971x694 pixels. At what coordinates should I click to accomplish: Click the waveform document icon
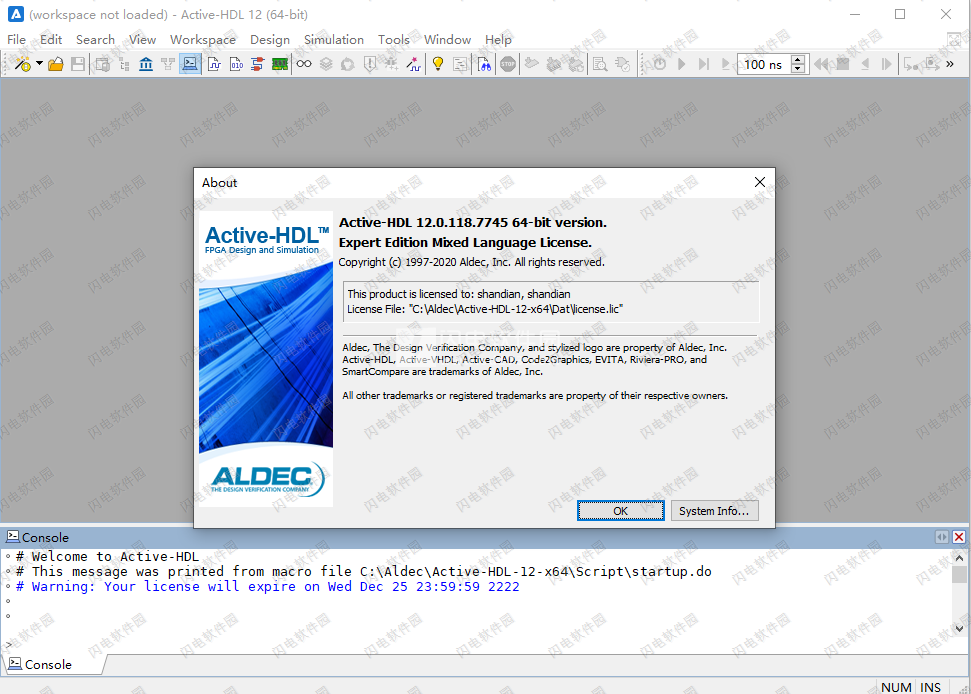coord(214,64)
